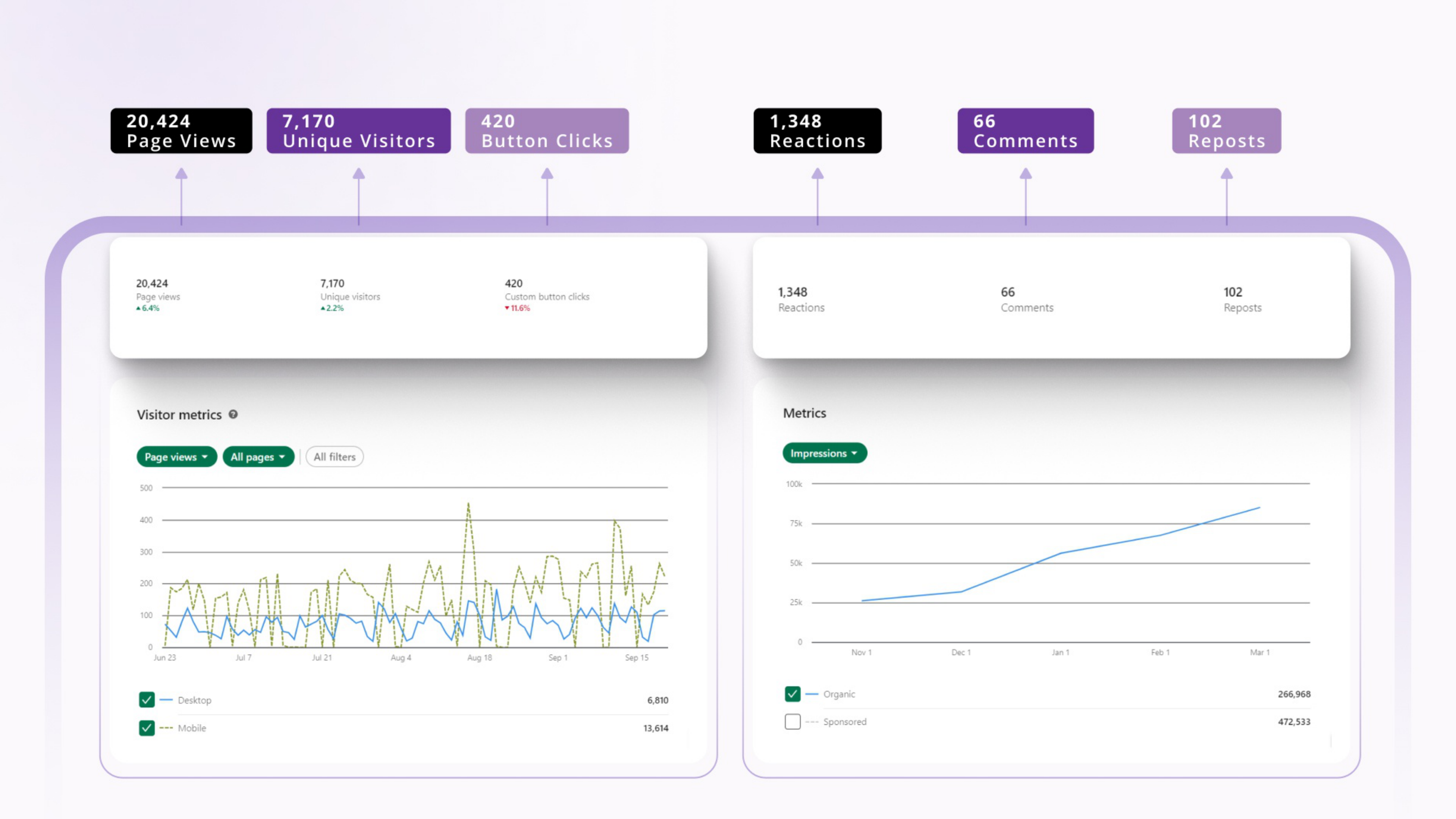Click the Organic blue line legend icon
Image resolution: width=1456 pixels, height=819 pixels.
click(812, 693)
